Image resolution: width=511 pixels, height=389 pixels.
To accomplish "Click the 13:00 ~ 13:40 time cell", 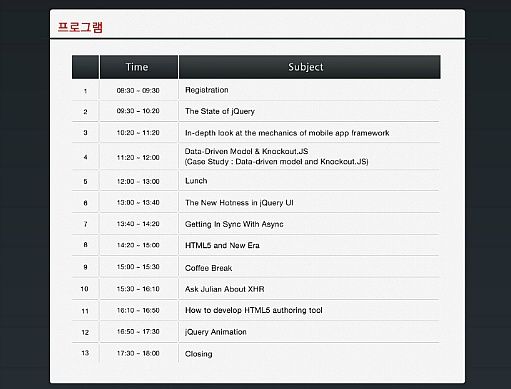I will point(138,202).
